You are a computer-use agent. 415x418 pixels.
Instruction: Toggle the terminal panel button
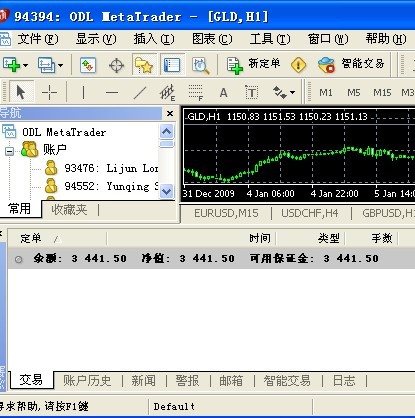coord(172,65)
